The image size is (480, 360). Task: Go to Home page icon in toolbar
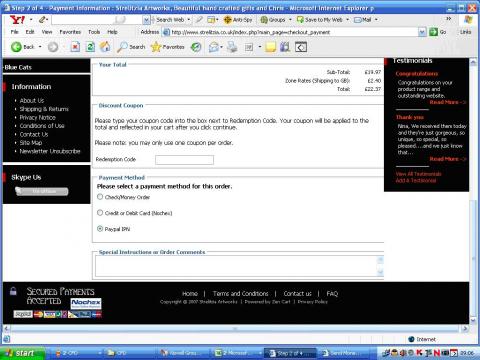pos(105,47)
